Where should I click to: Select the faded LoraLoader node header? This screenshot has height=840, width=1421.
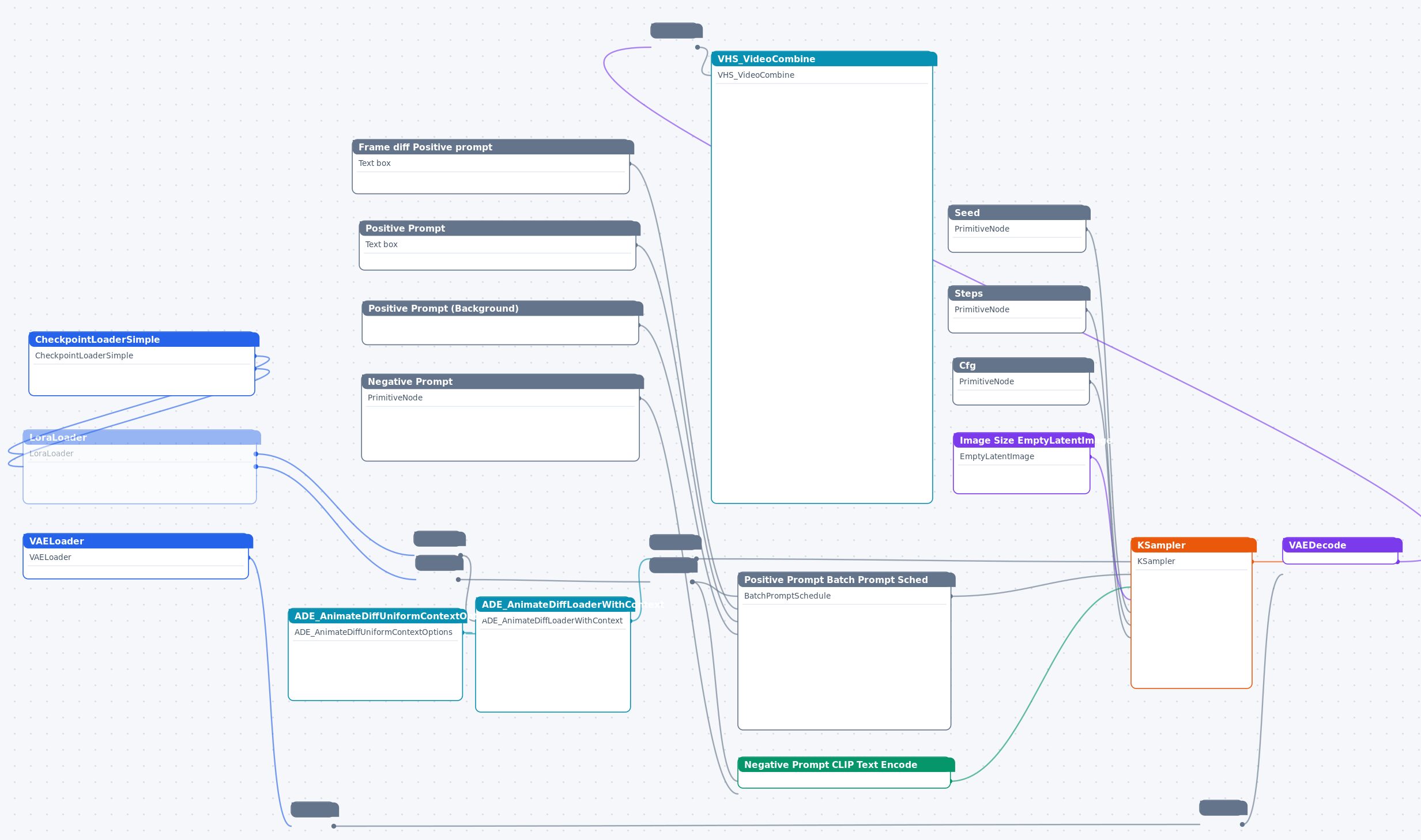click(x=142, y=437)
